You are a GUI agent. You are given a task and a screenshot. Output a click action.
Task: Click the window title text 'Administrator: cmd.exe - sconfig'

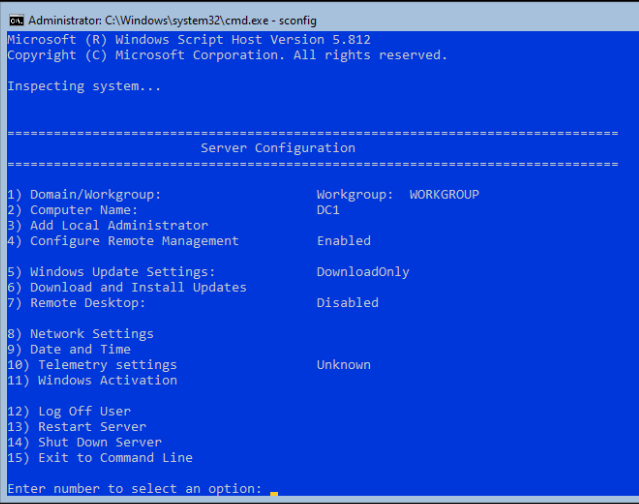click(172, 20)
